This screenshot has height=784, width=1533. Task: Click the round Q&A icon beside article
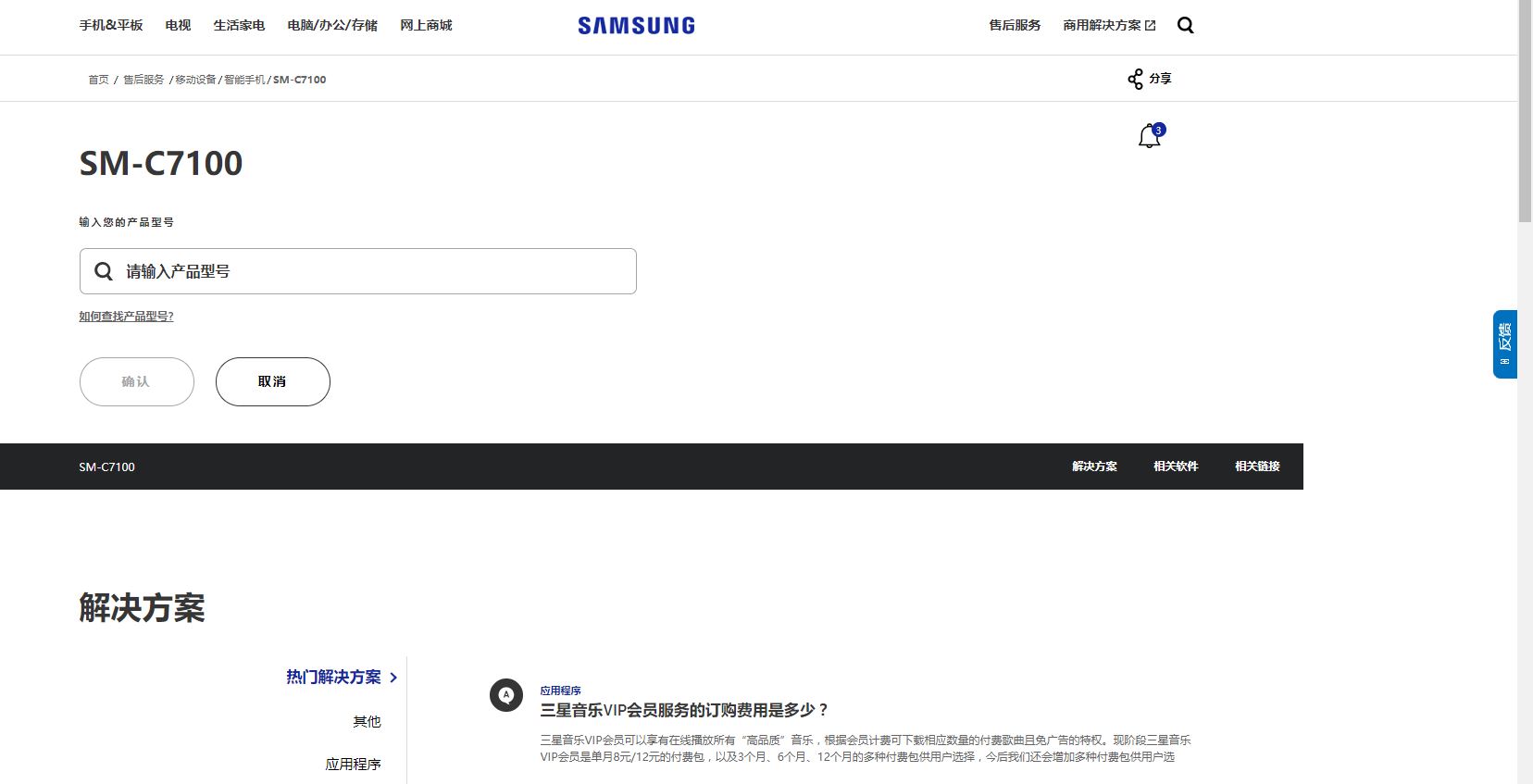tap(505, 695)
